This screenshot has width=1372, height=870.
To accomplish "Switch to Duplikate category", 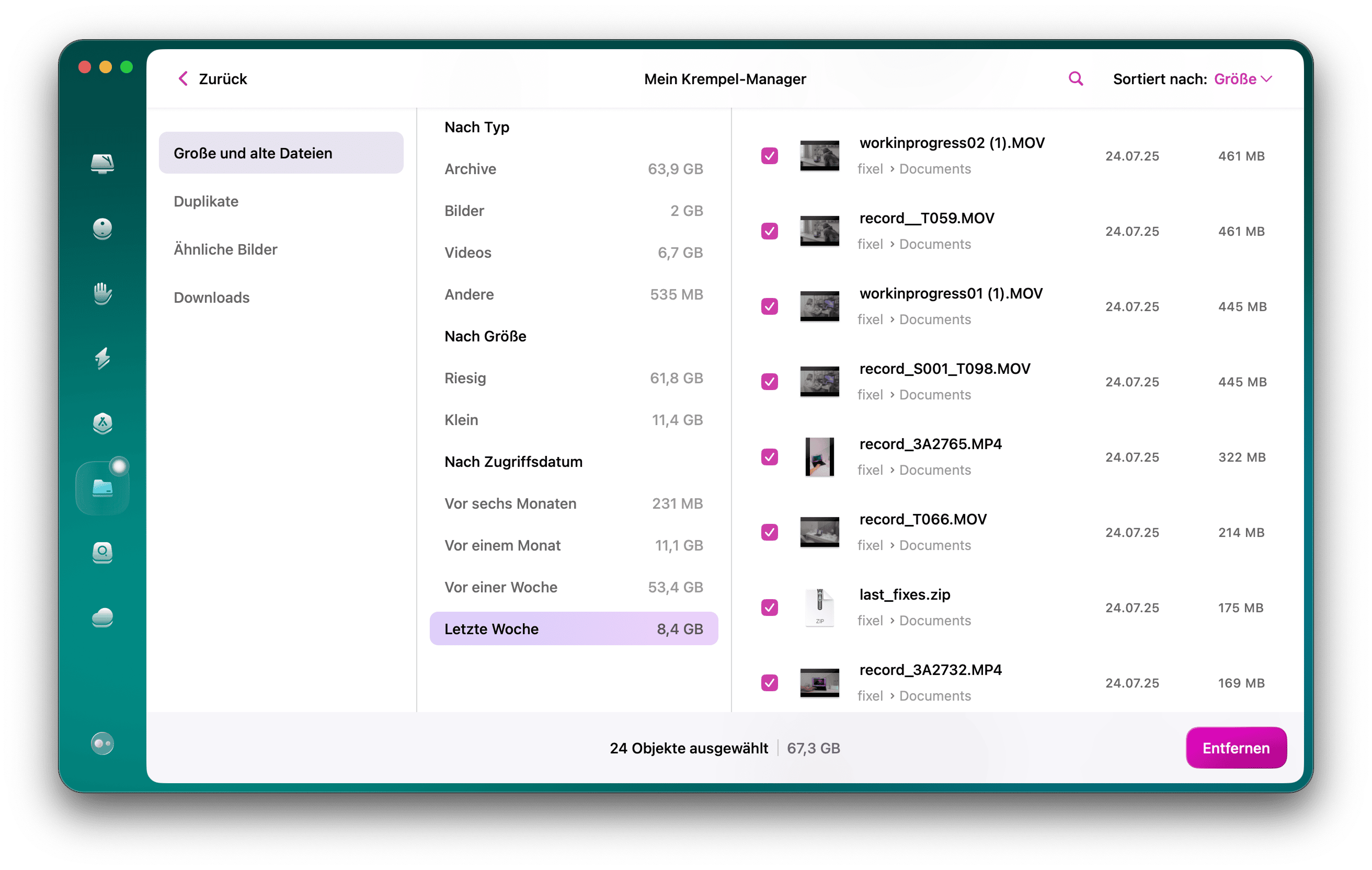I will pos(205,201).
